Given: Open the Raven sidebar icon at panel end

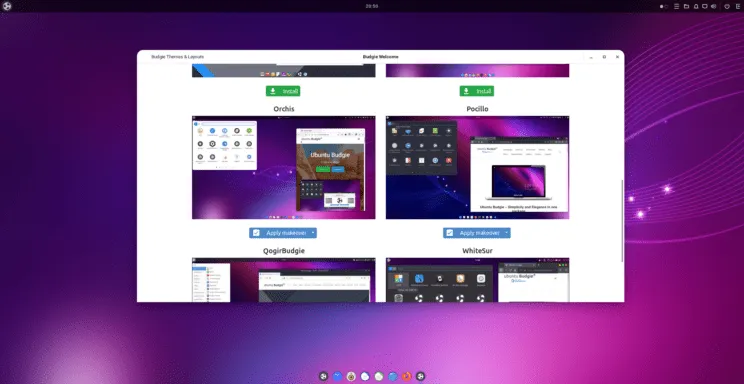Looking at the screenshot, I should click(738, 6).
